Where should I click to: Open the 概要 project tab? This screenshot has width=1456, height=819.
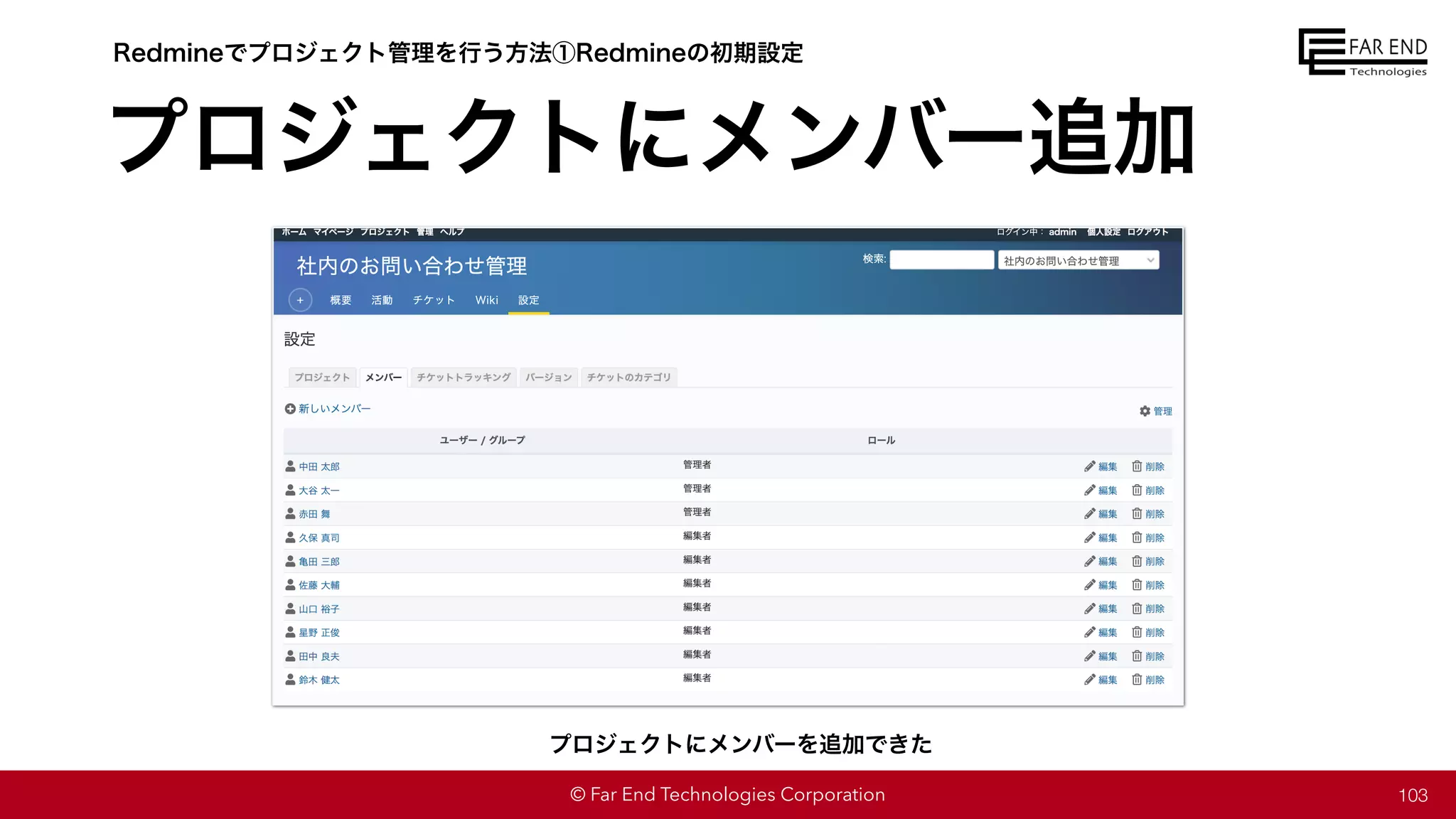[x=341, y=300]
